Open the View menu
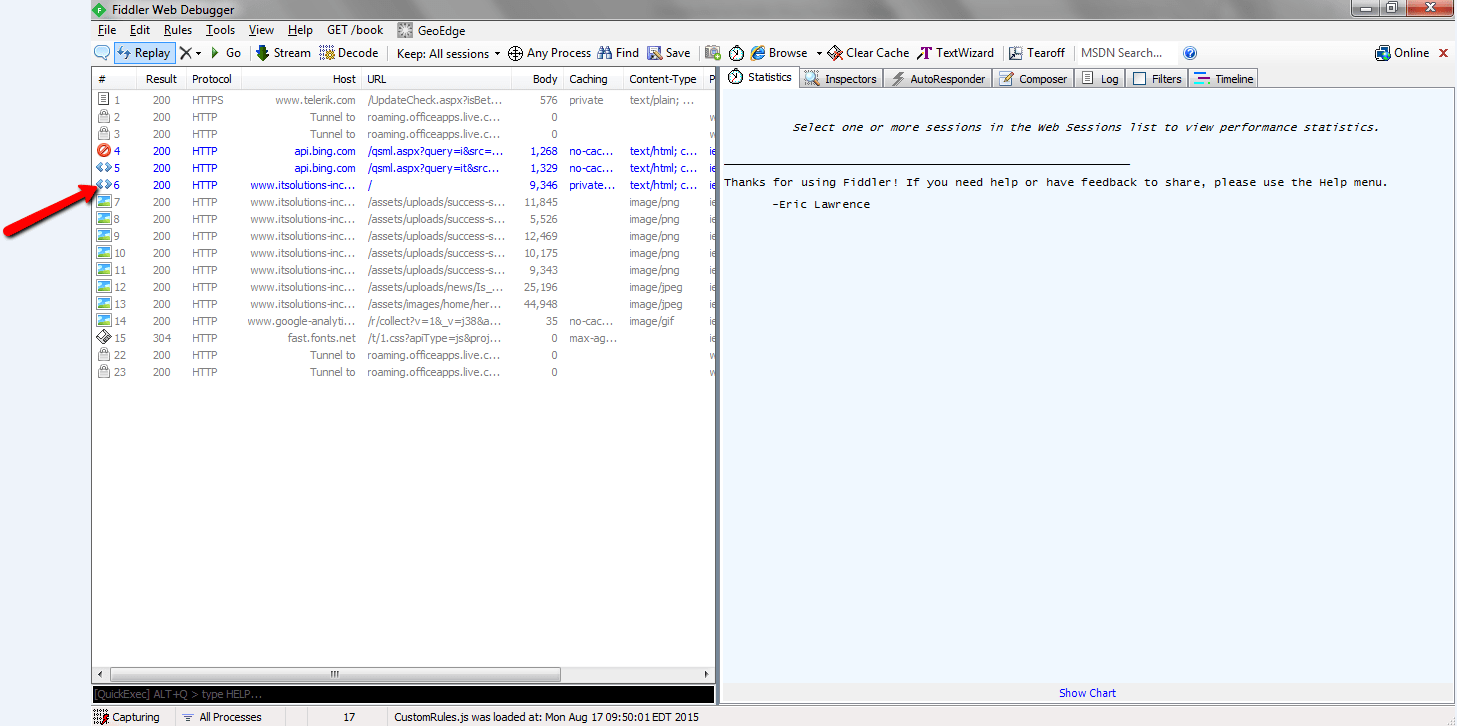This screenshot has width=1457, height=726. pyautogui.click(x=261, y=30)
